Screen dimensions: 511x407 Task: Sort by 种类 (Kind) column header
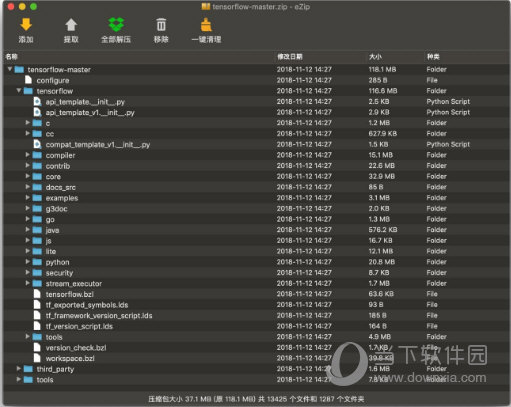click(433, 57)
